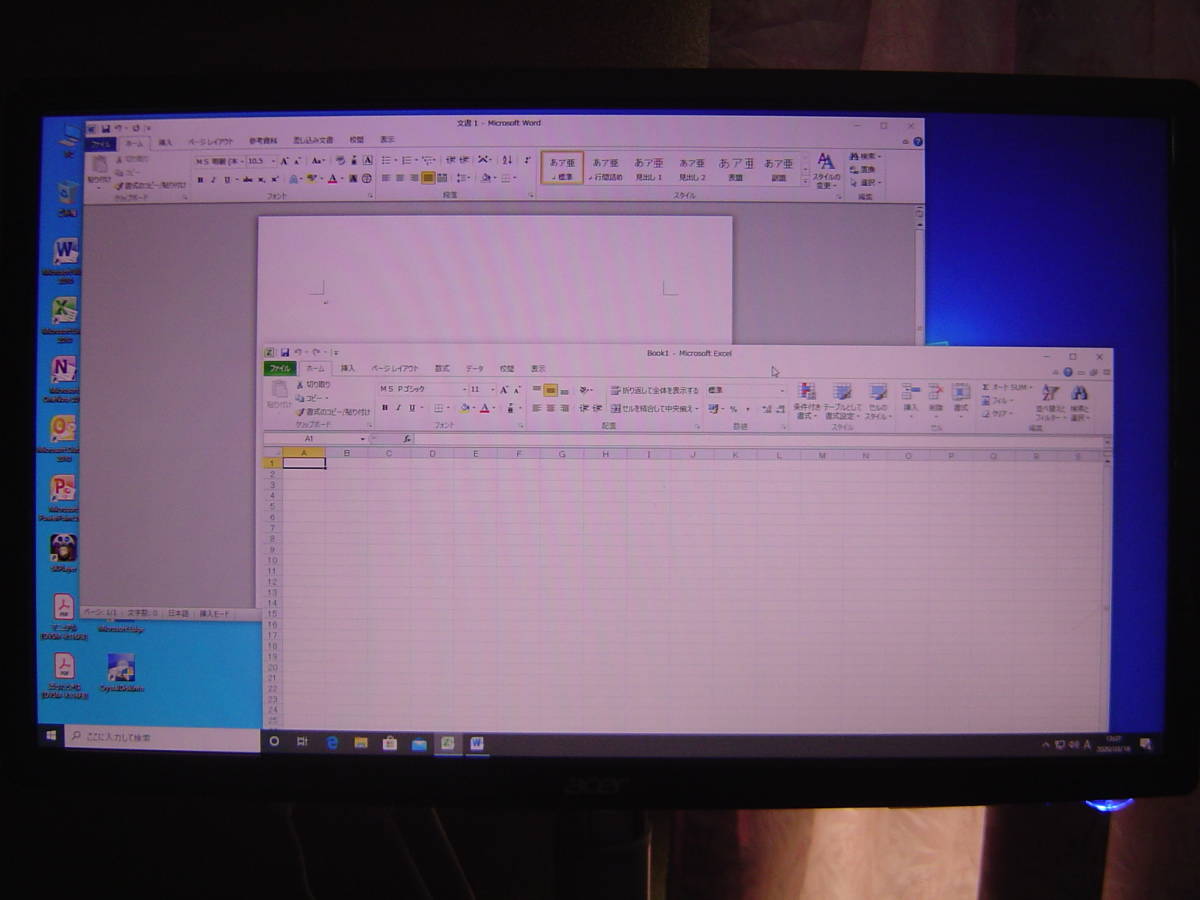Image resolution: width=1200 pixels, height=900 pixels.
Task: Open the Excel Name Box dropdown arrow
Action: 363,439
